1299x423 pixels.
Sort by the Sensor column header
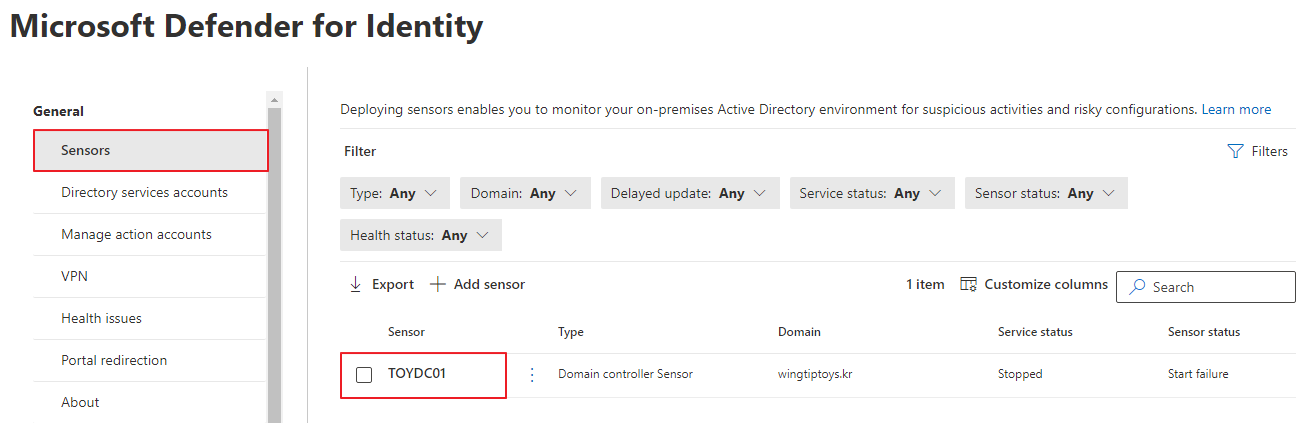(x=406, y=332)
